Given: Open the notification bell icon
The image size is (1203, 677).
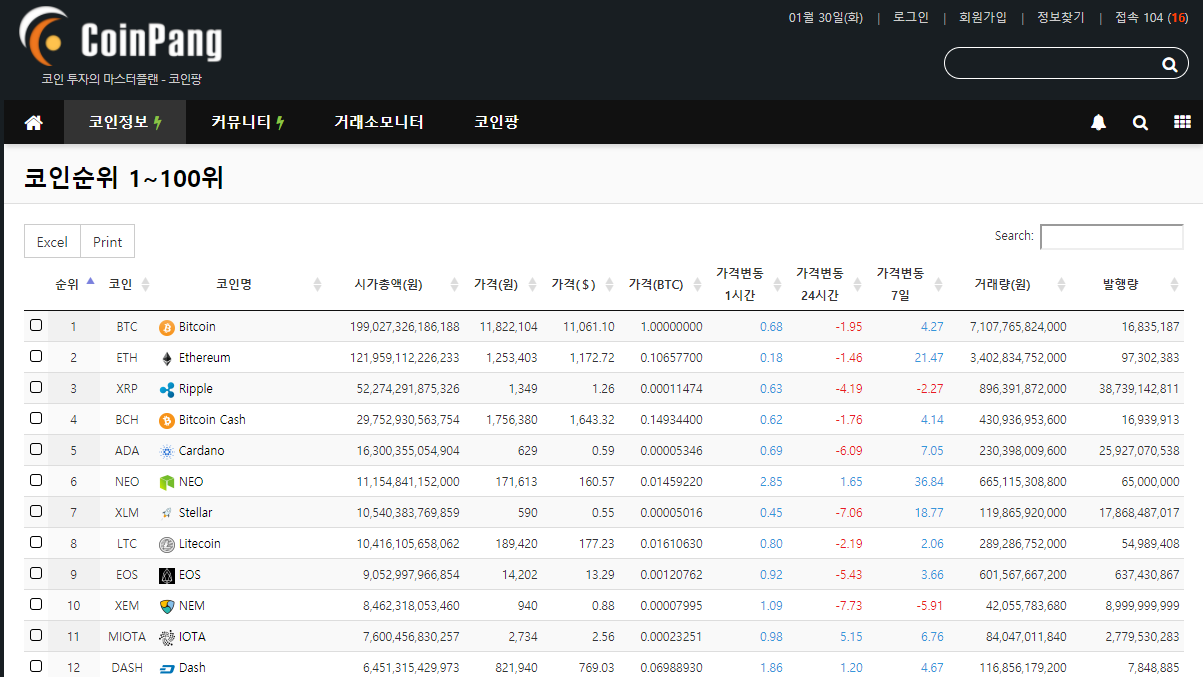Looking at the screenshot, I should 1098,122.
